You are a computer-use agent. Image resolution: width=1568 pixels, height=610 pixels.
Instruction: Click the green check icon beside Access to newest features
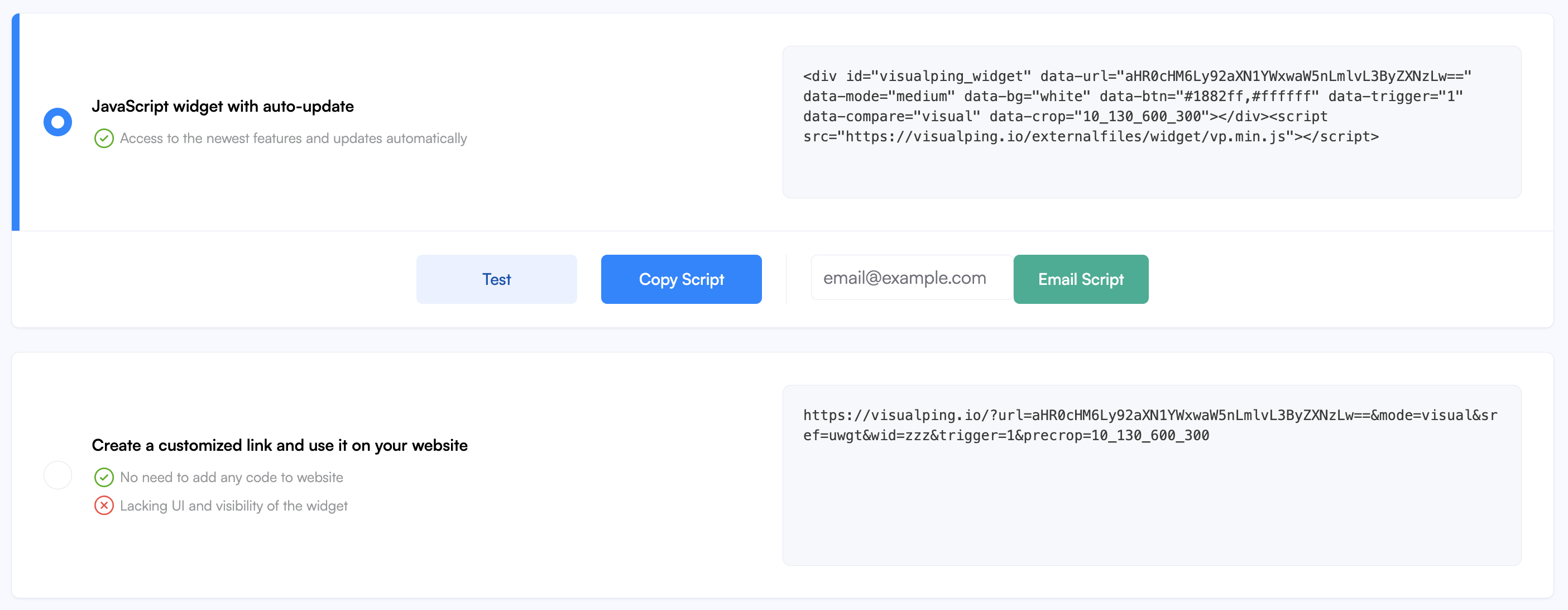[104, 139]
